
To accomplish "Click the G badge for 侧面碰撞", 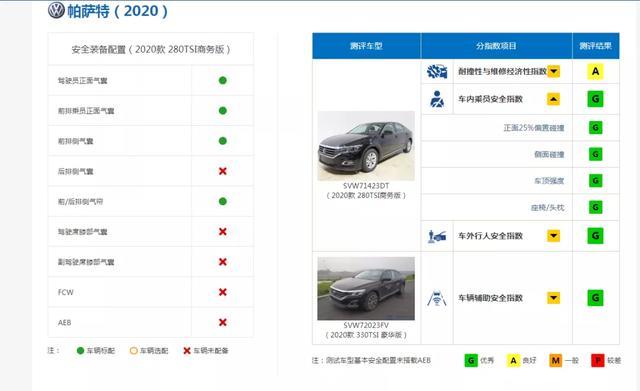I will (x=596, y=154).
